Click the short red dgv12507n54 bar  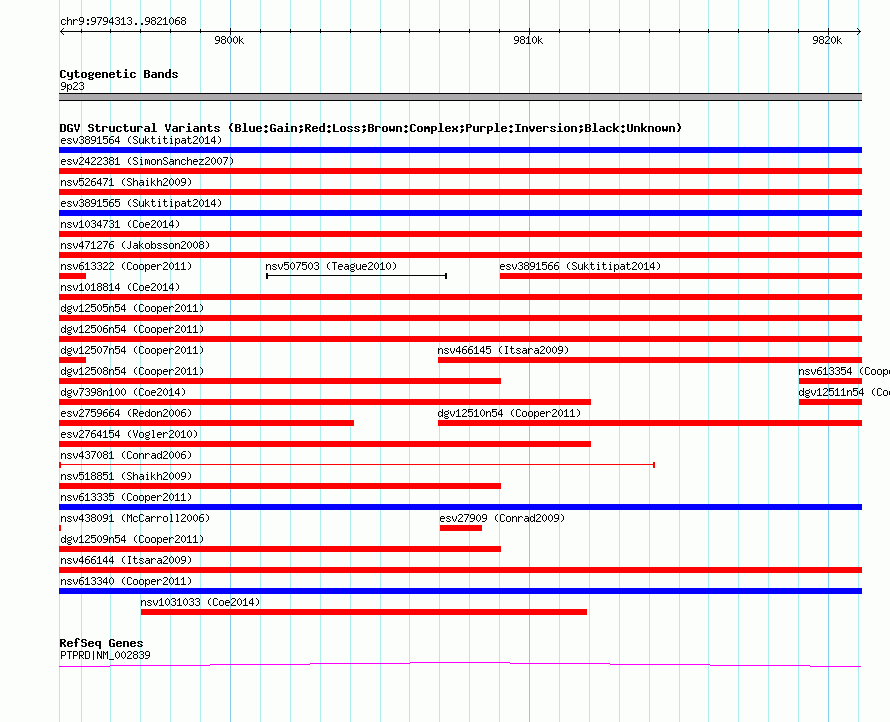[x=73, y=360]
